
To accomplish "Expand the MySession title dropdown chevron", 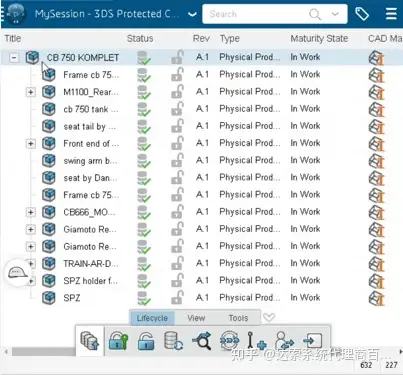I will pos(192,14).
